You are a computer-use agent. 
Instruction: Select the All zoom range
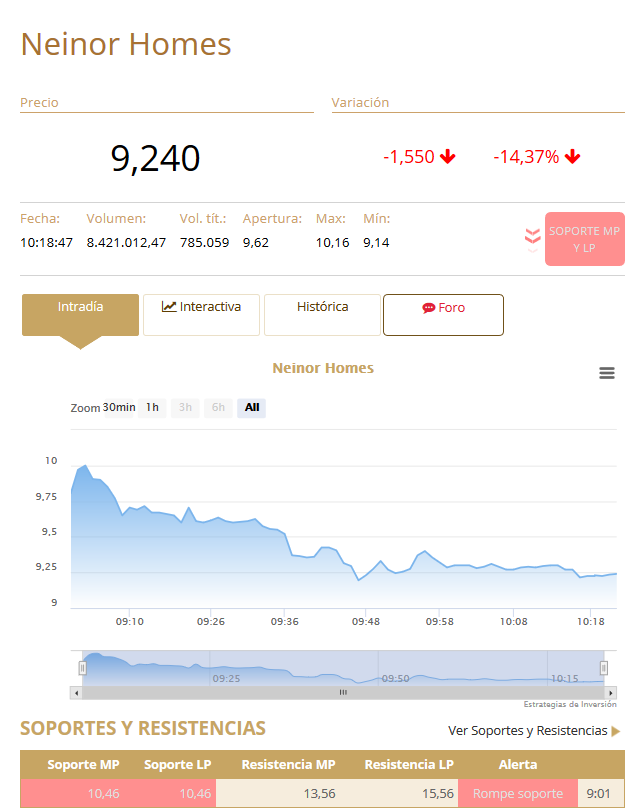[x=252, y=407]
